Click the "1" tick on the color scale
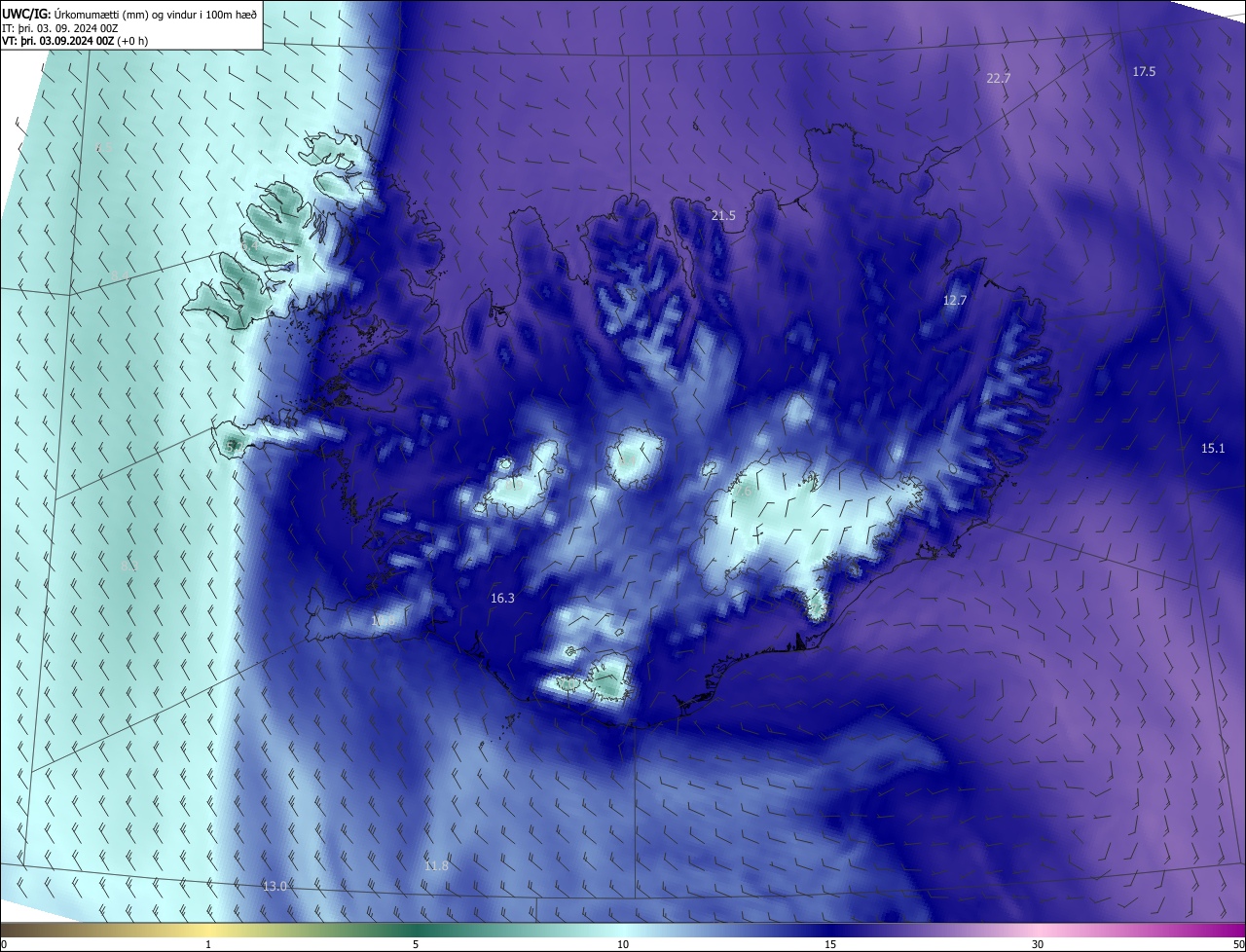 (208, 944)
